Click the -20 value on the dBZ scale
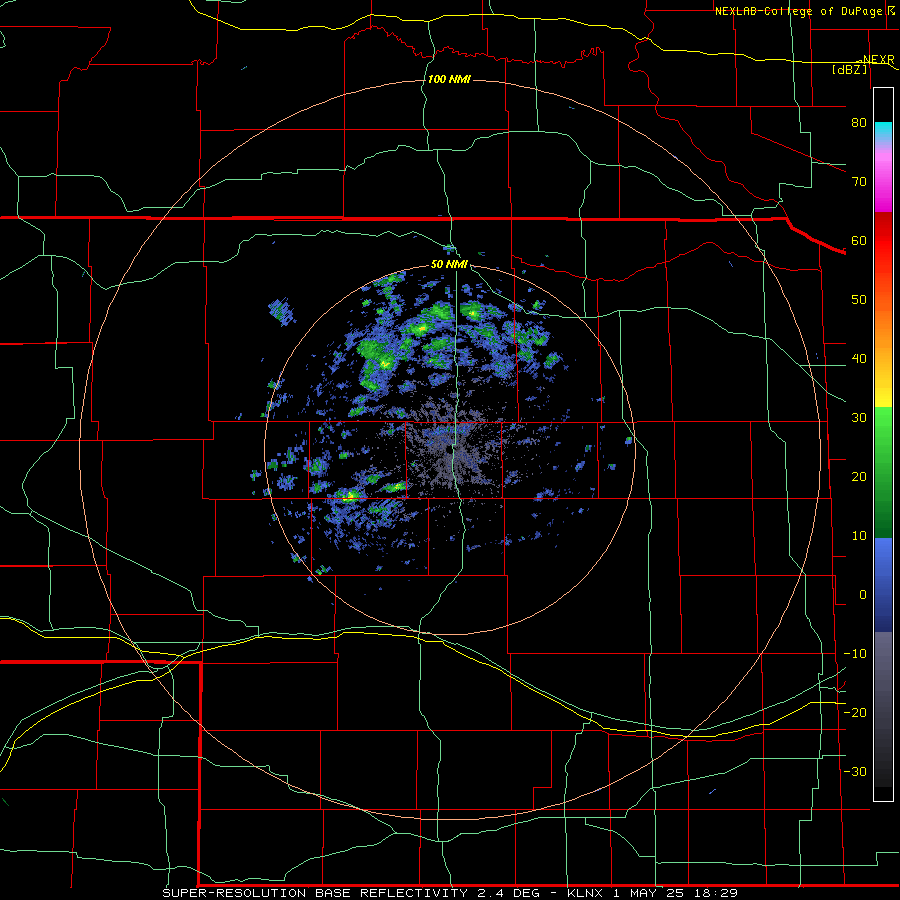Screen dimensions: 900x900 pyautogui.click(x=855, y=712)
